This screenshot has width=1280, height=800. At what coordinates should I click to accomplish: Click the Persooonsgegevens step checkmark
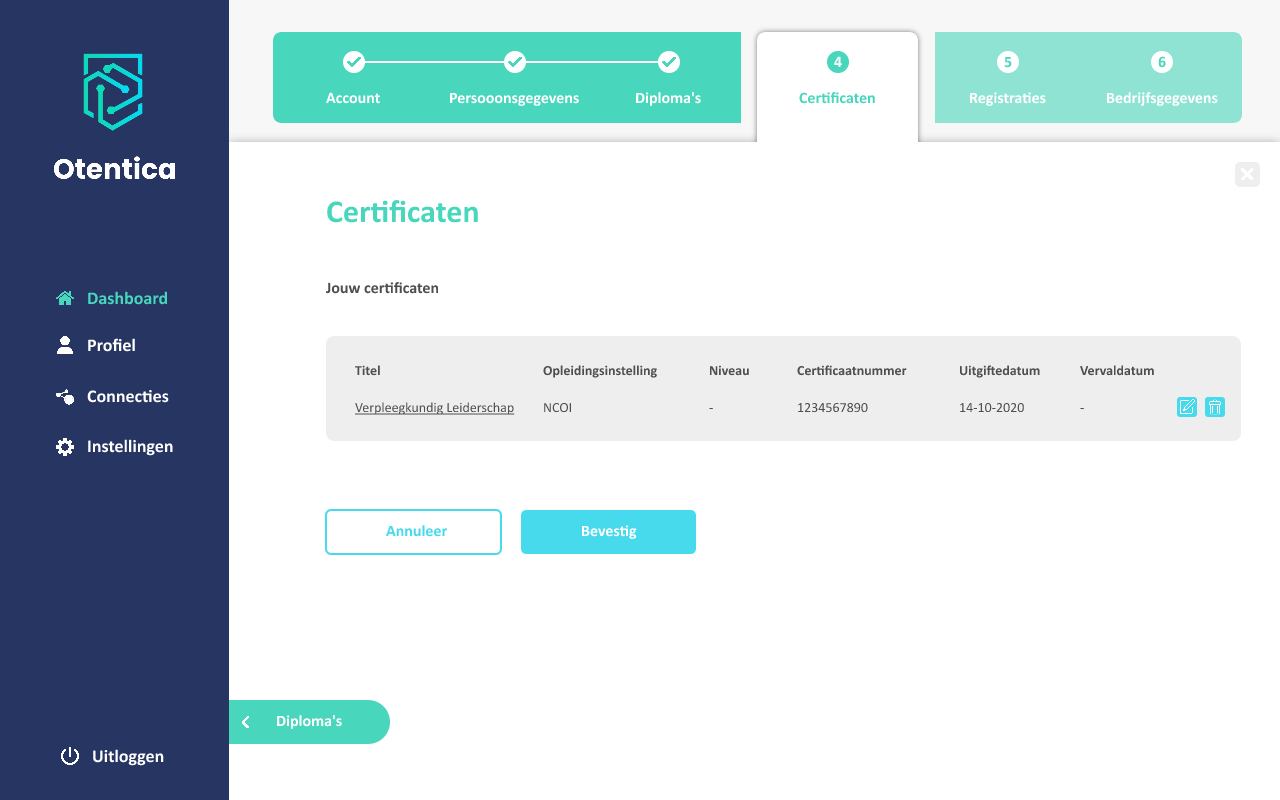pos(514,62)
